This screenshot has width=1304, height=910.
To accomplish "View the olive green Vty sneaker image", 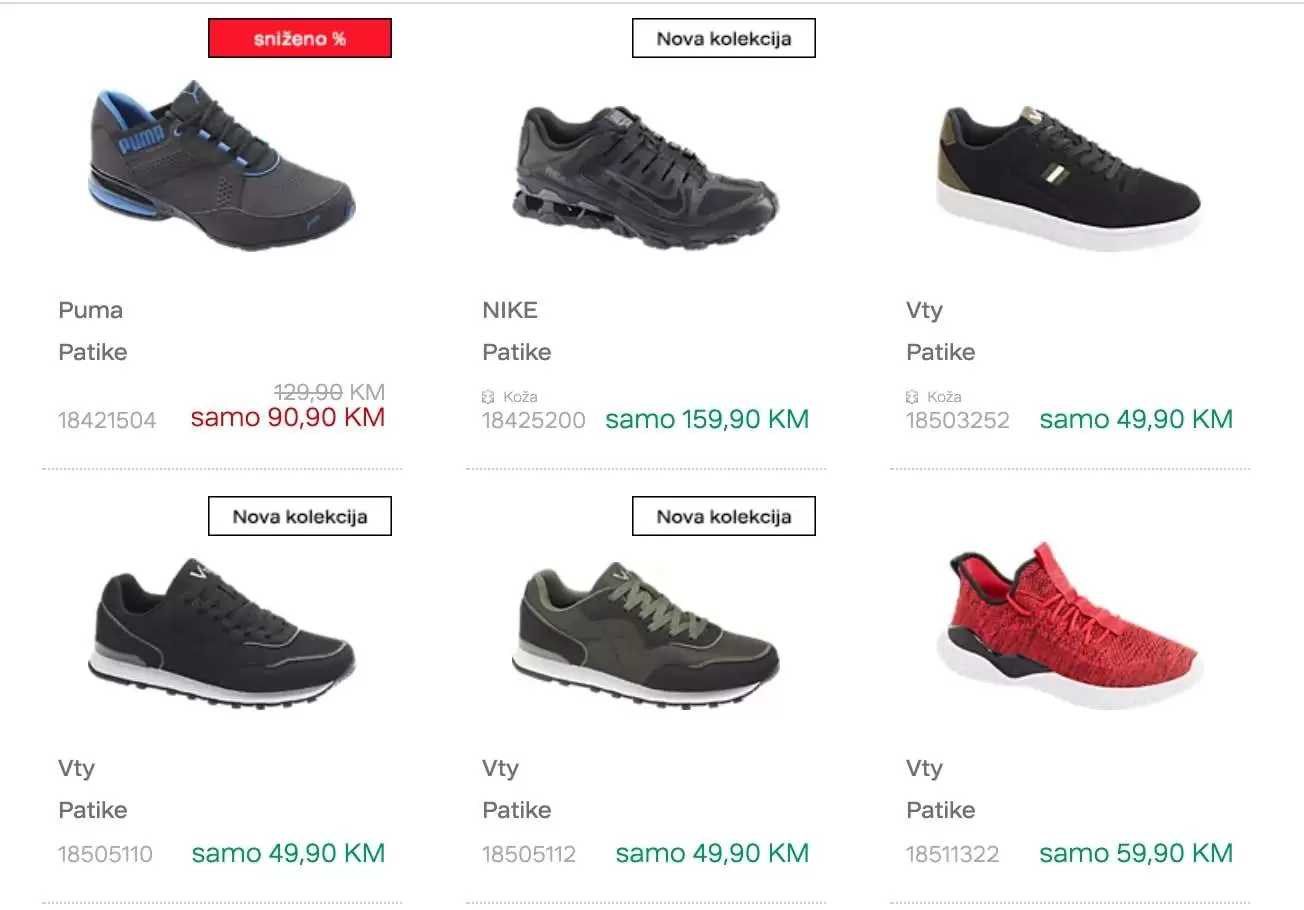I will point(646,632).
